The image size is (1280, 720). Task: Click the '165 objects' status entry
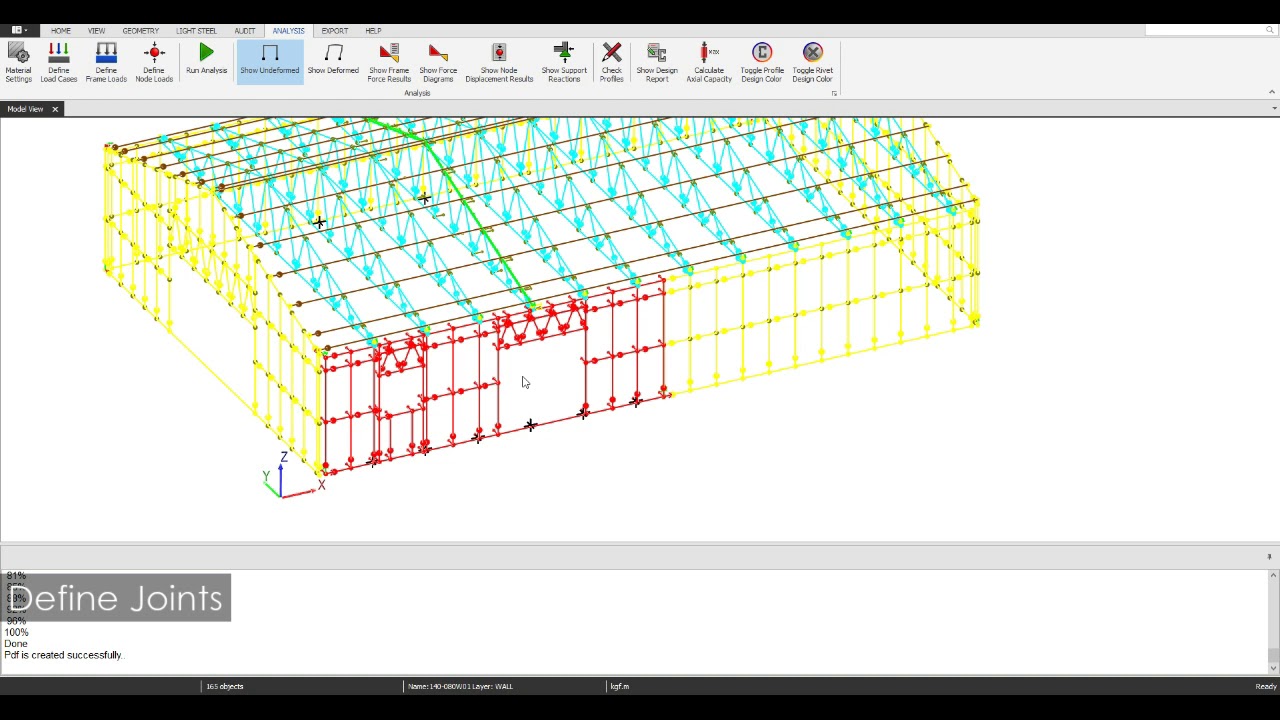point(225,686)
